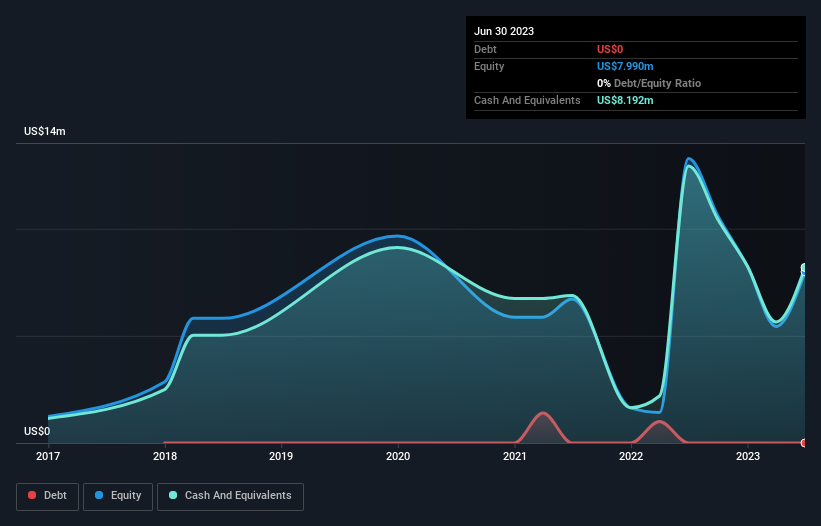The image size is (821, 526).
Task: Click the debt bump peak near 2022
Action: click(x=659, y=422)
